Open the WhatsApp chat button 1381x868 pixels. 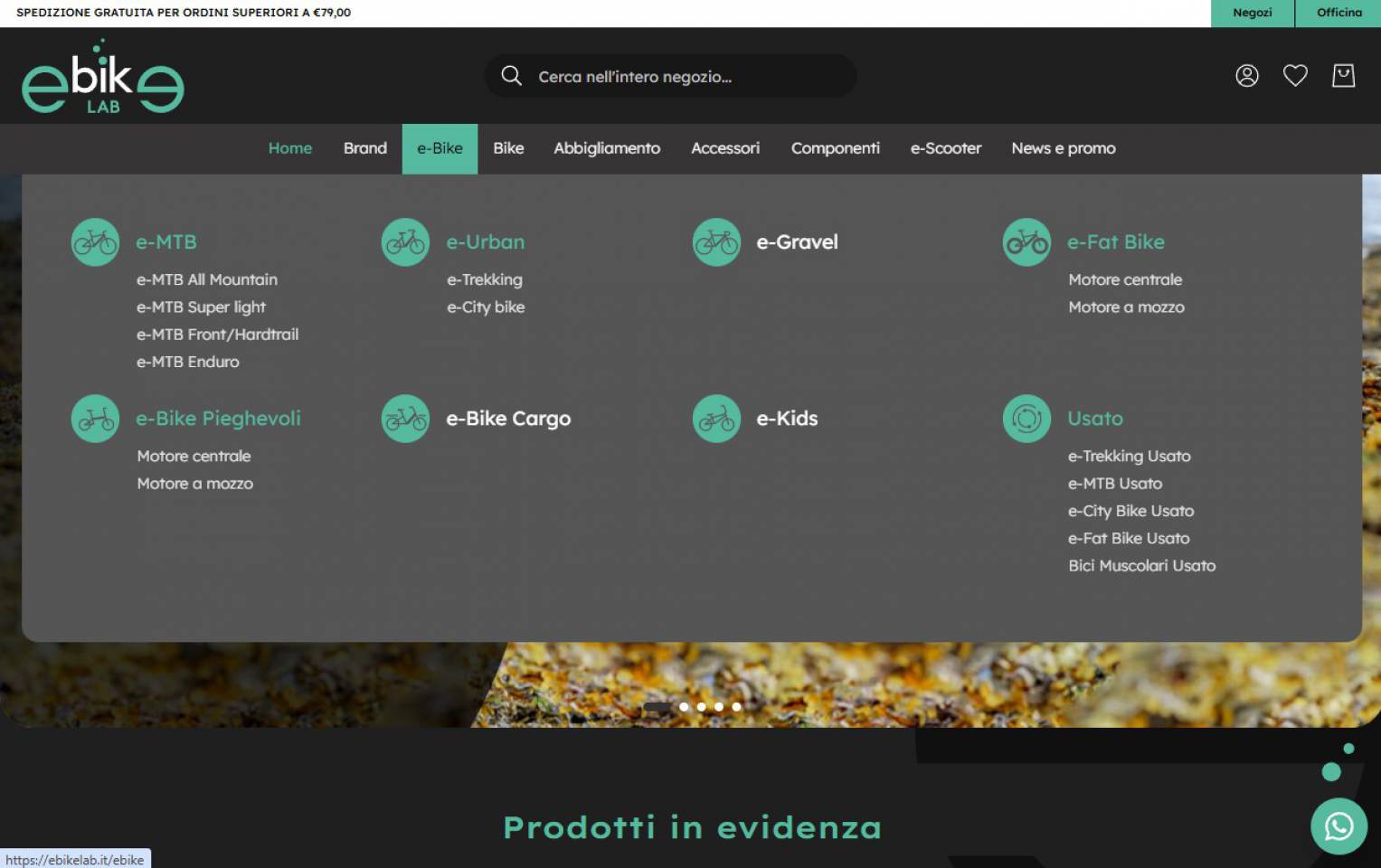1338,826
